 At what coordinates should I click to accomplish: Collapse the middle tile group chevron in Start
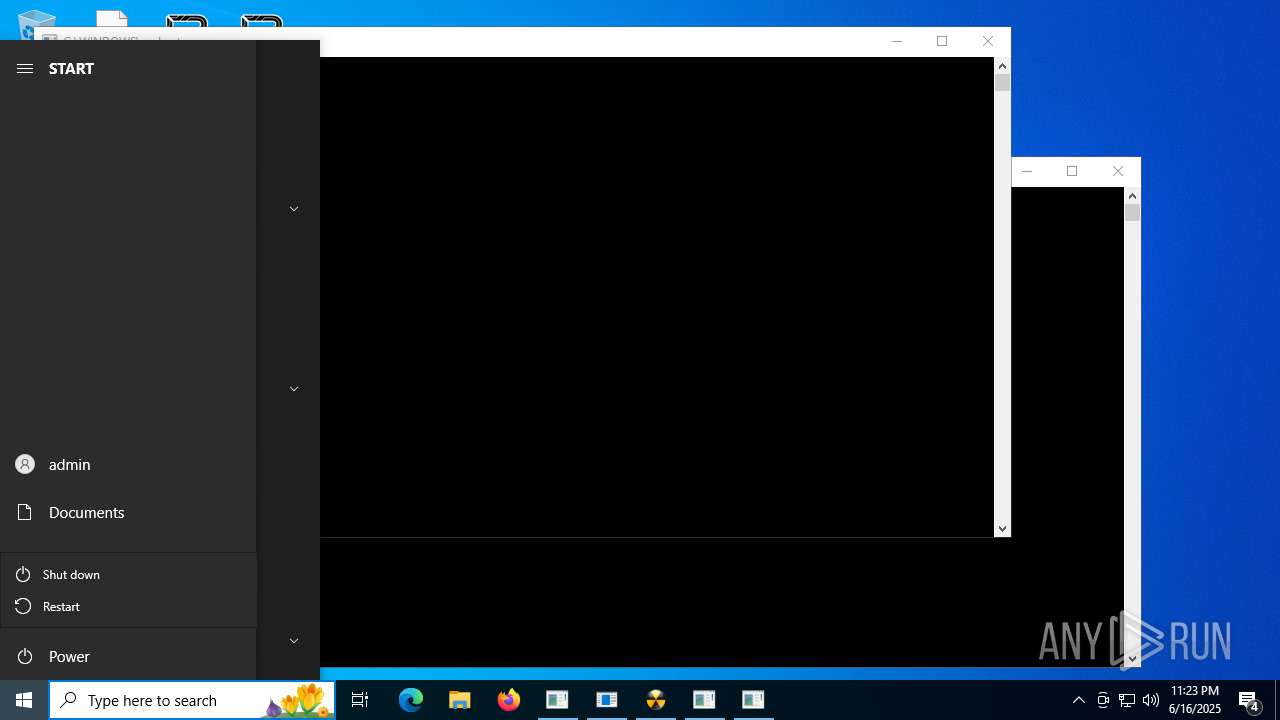coord(294,389)
